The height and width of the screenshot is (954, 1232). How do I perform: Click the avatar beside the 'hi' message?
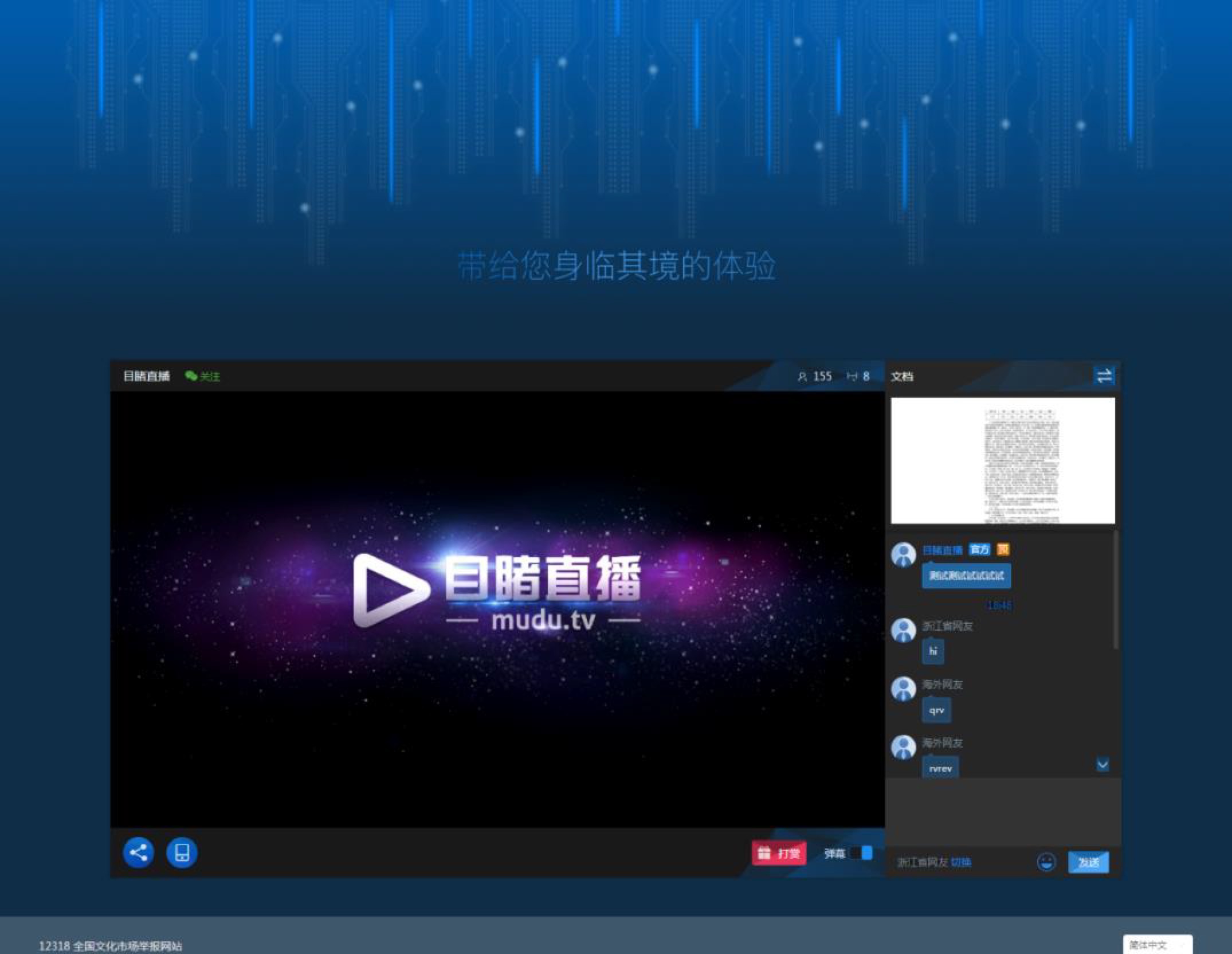904,630
